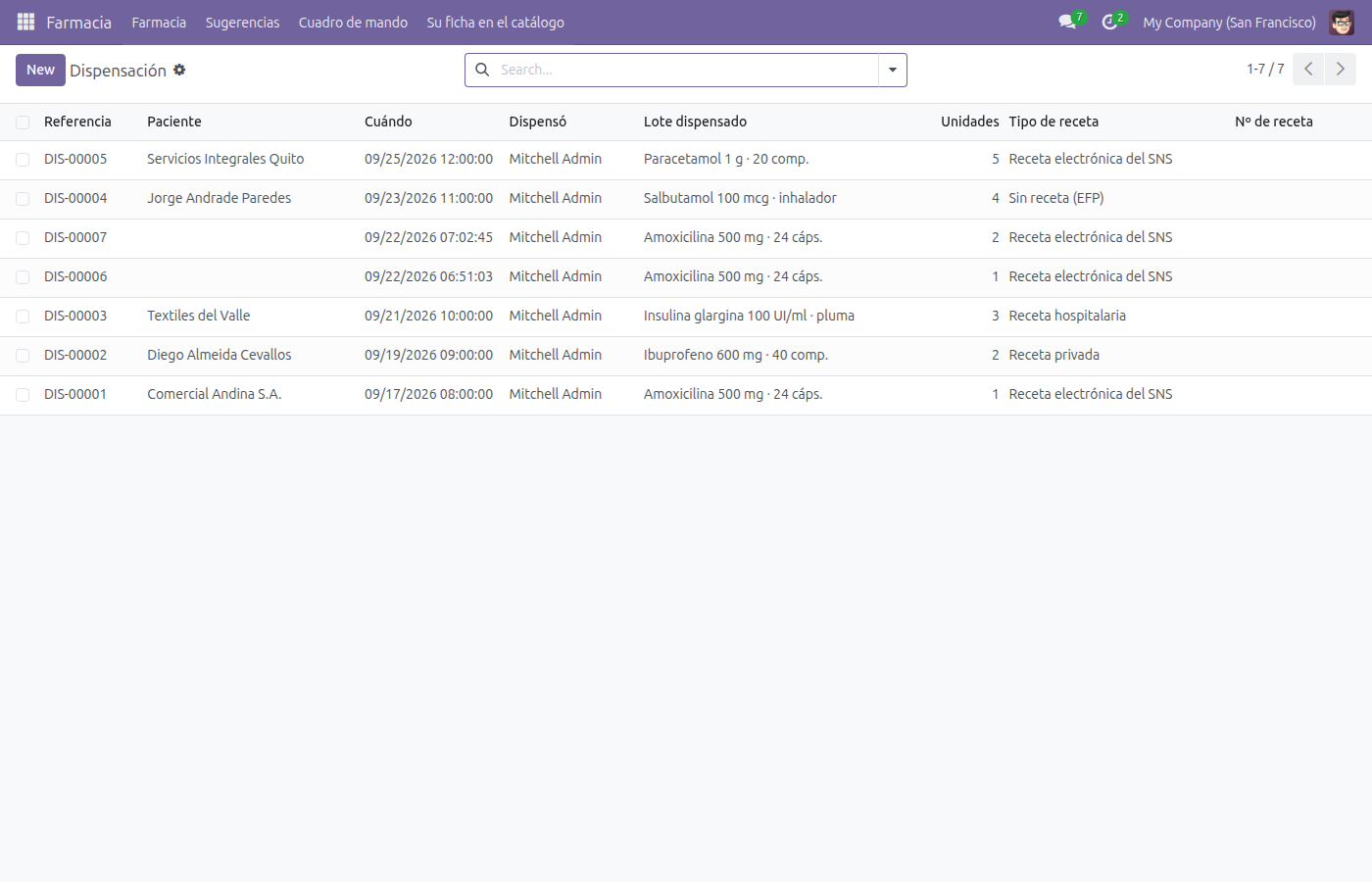Screen dimensions: 1372x882
Task: Click the magnifier search icon
Action: [482, 70]
